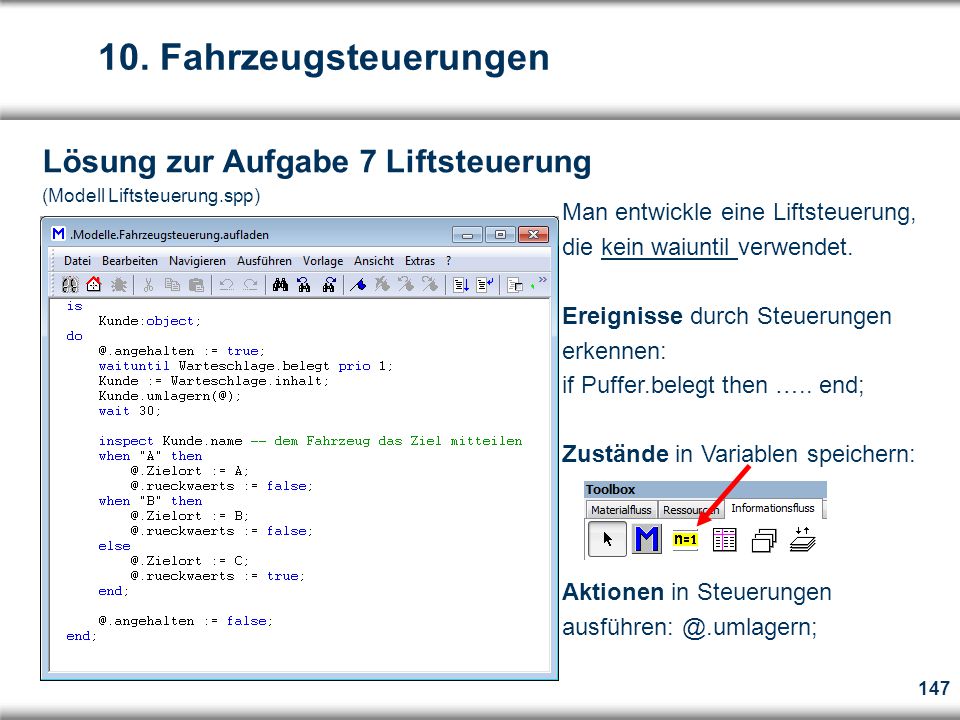Click the '@.rueckwaerts := true;' code line
Viewport: 960px width, 720px height.
[217, 576]
